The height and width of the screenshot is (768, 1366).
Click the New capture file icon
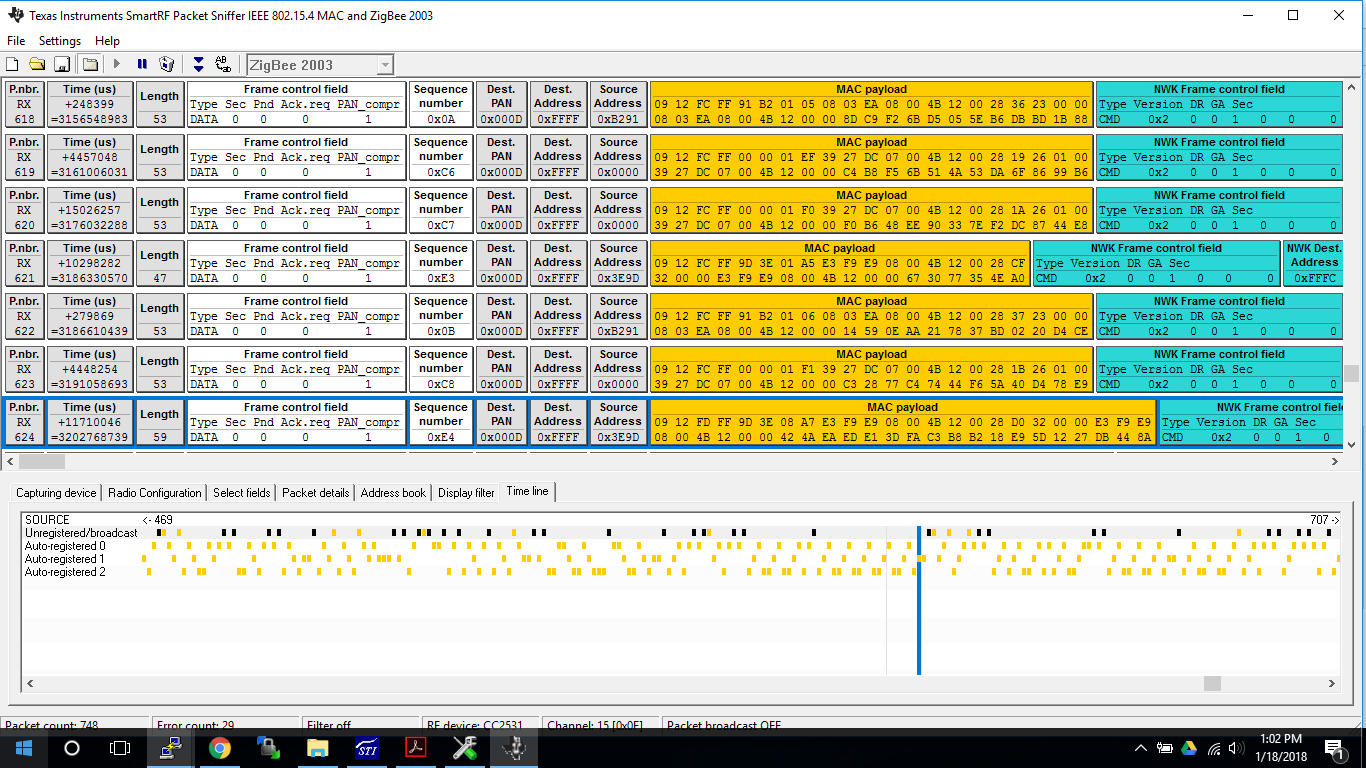14,64
